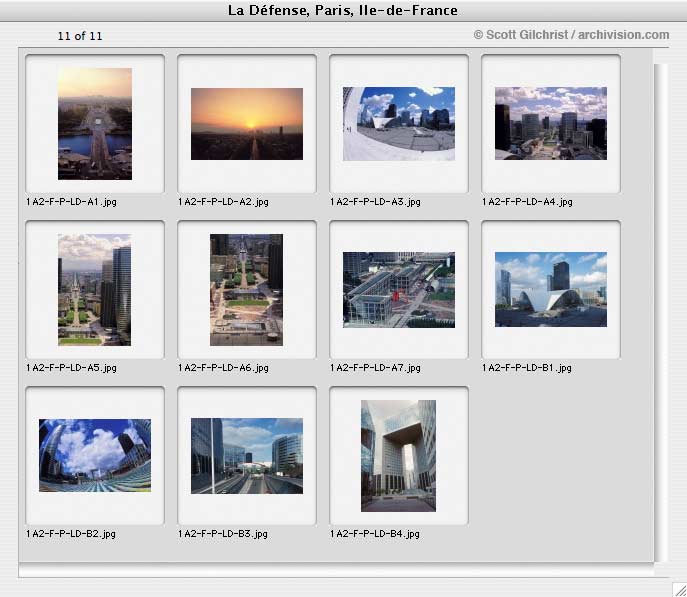
Task: Click file name 1A2-F-P-LD-A4.jpg
Action: click(528, 202)
